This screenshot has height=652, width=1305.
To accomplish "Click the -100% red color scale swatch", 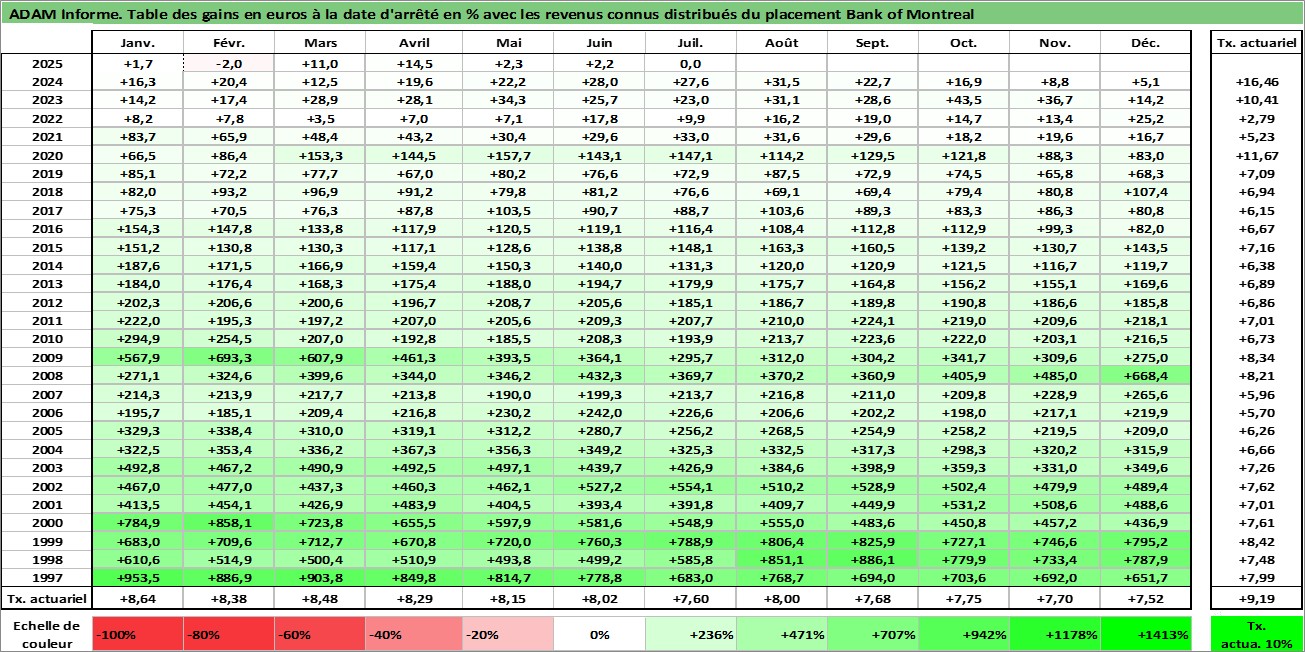I will point(138,634).
